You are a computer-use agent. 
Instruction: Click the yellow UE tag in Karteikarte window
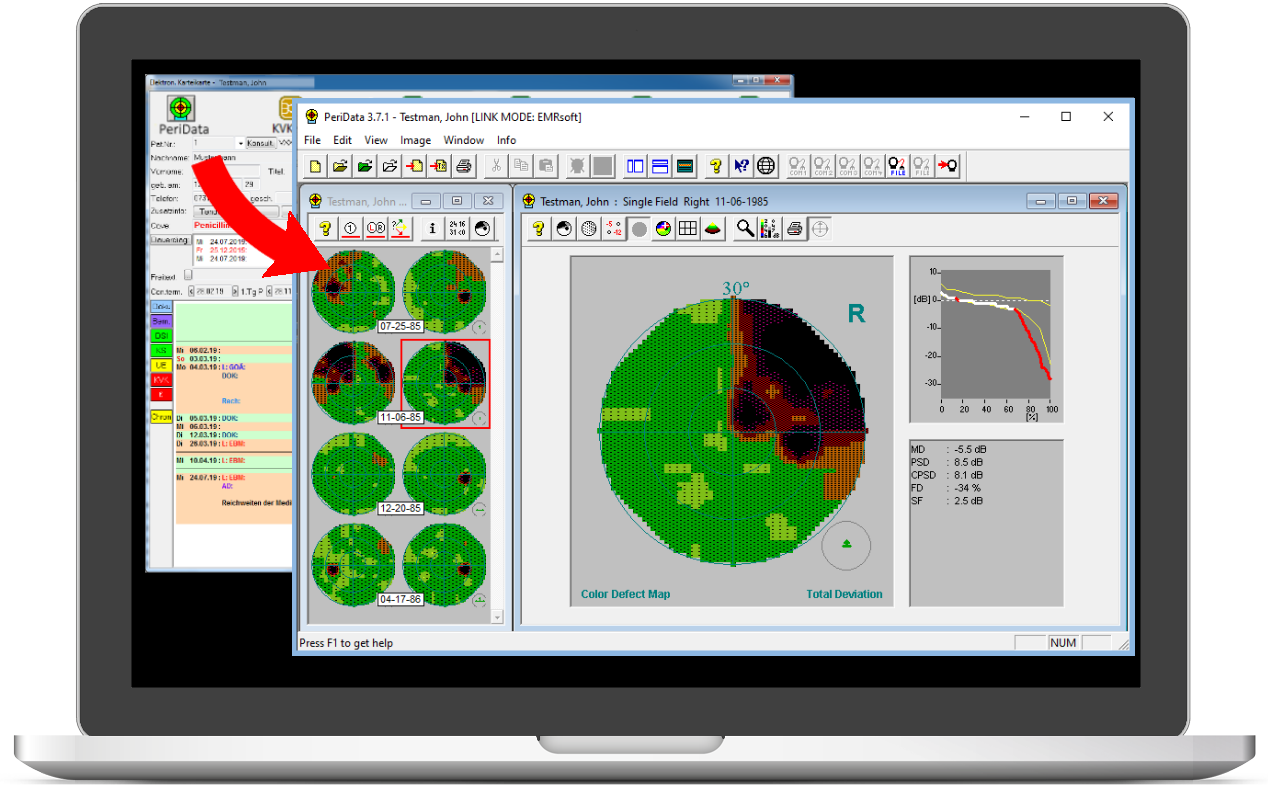160,365
